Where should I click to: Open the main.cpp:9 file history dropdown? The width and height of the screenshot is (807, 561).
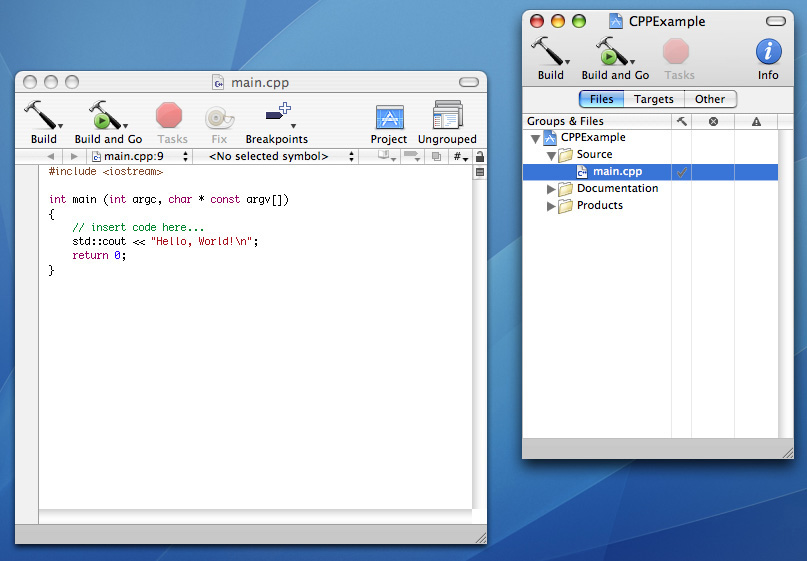click(x=140, y=157)
